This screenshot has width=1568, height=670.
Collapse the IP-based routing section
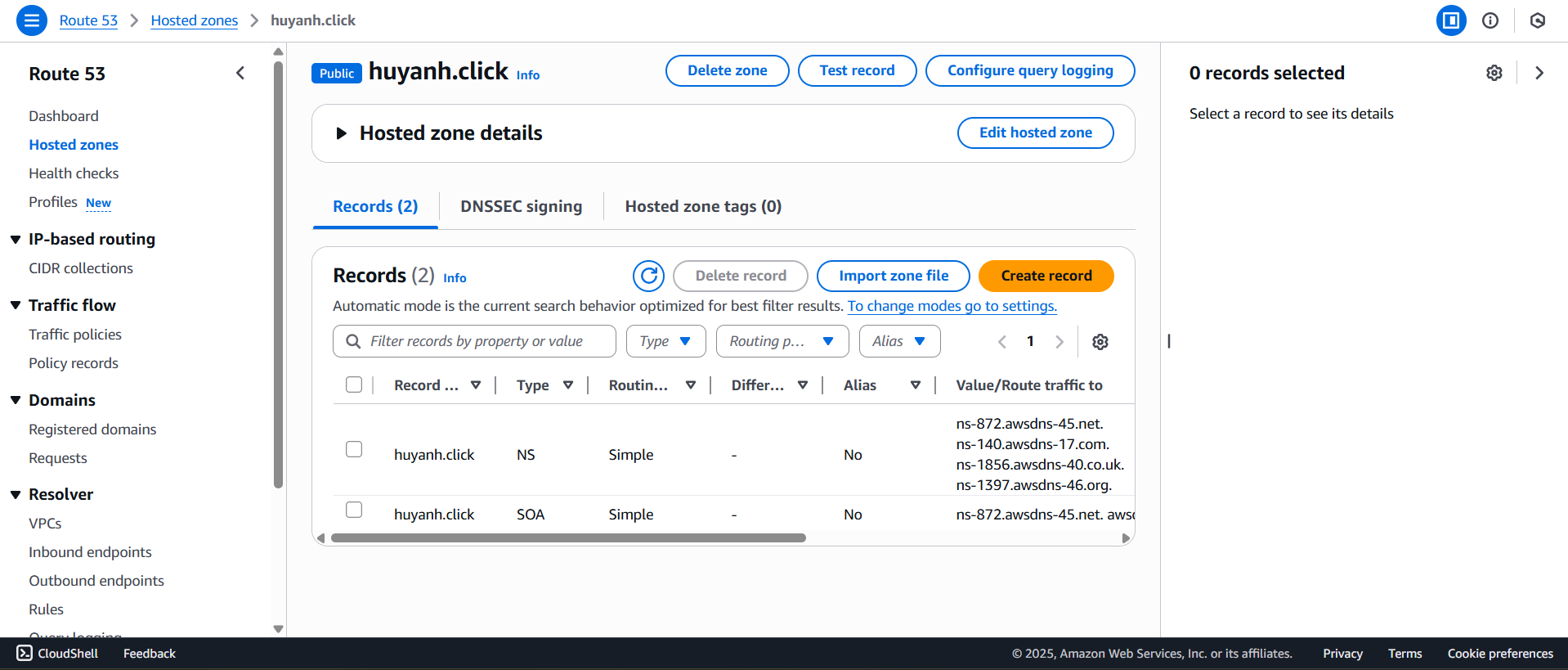point(16,239)
